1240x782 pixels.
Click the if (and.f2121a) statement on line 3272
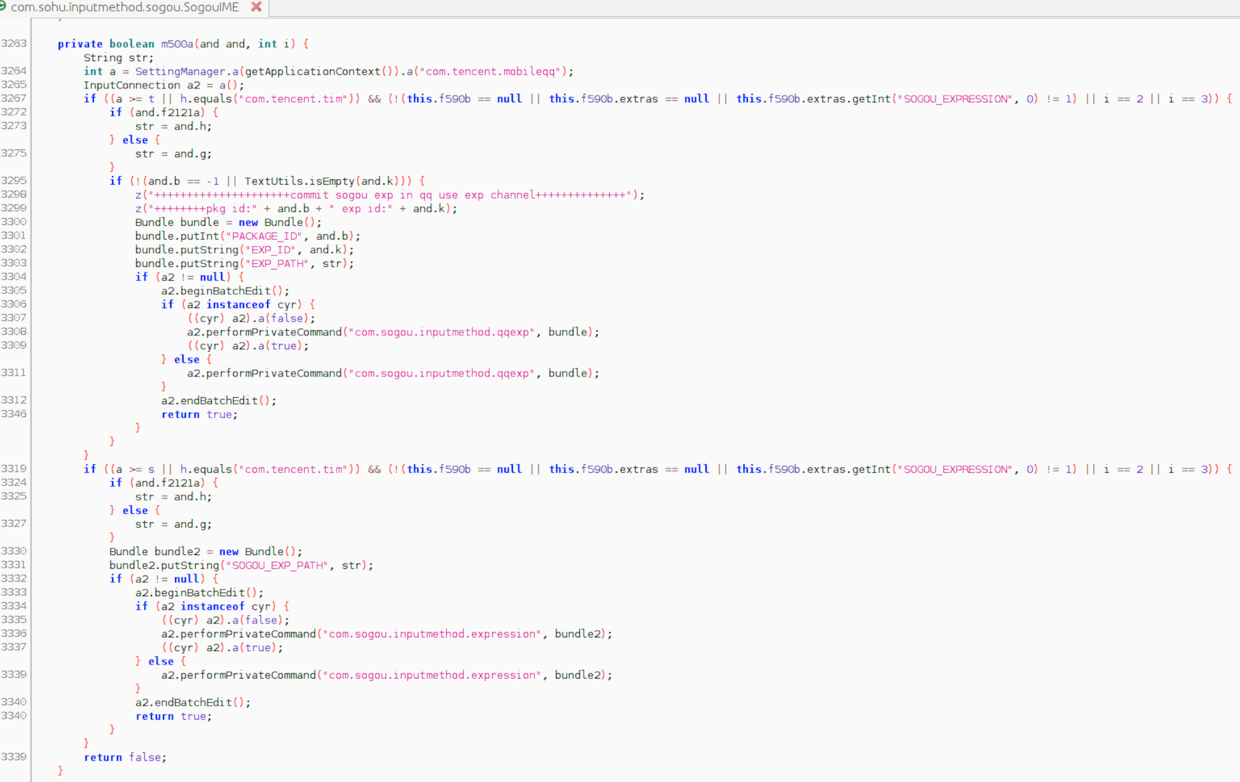(164, 113)
